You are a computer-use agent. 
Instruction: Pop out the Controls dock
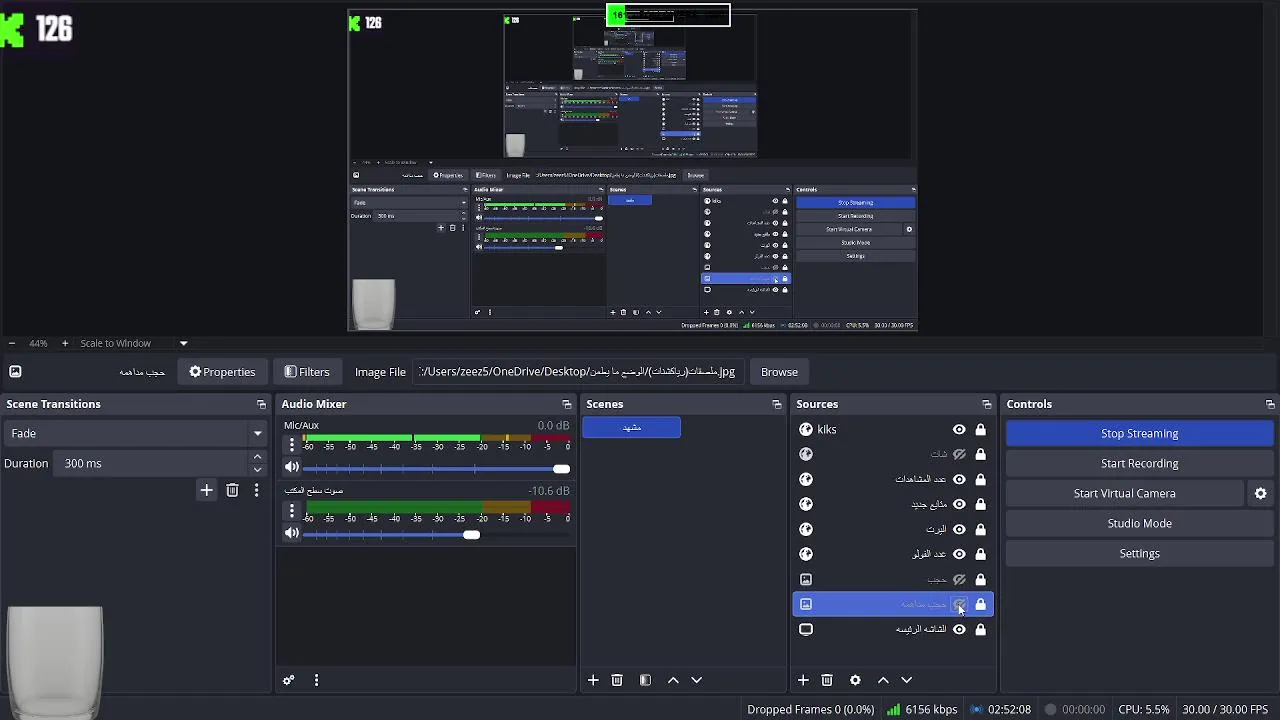click(x=1270, y=404)
